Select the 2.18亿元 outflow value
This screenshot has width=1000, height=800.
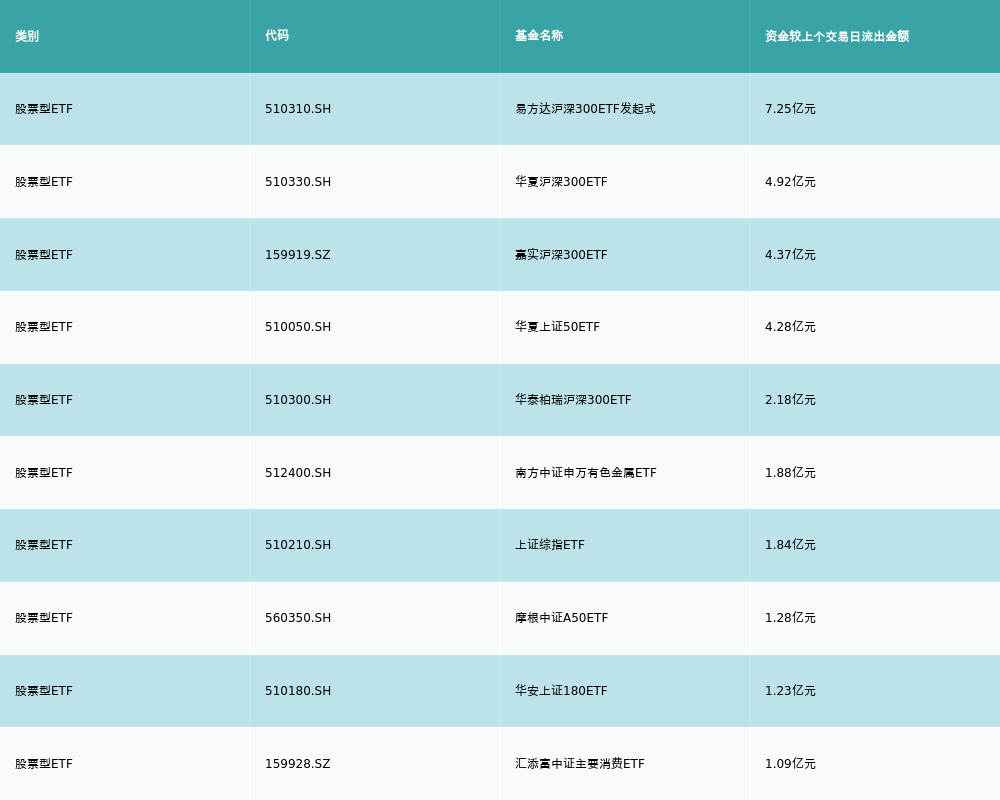coord(790,400)
